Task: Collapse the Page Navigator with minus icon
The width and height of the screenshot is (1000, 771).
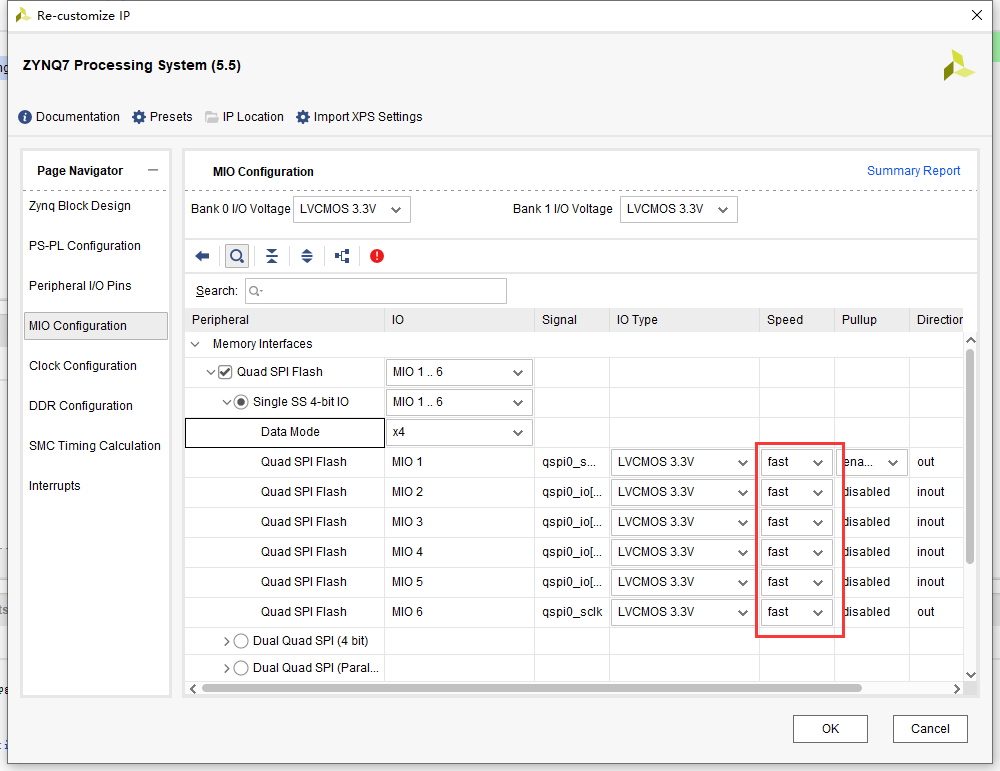Action: pos(153,170)
